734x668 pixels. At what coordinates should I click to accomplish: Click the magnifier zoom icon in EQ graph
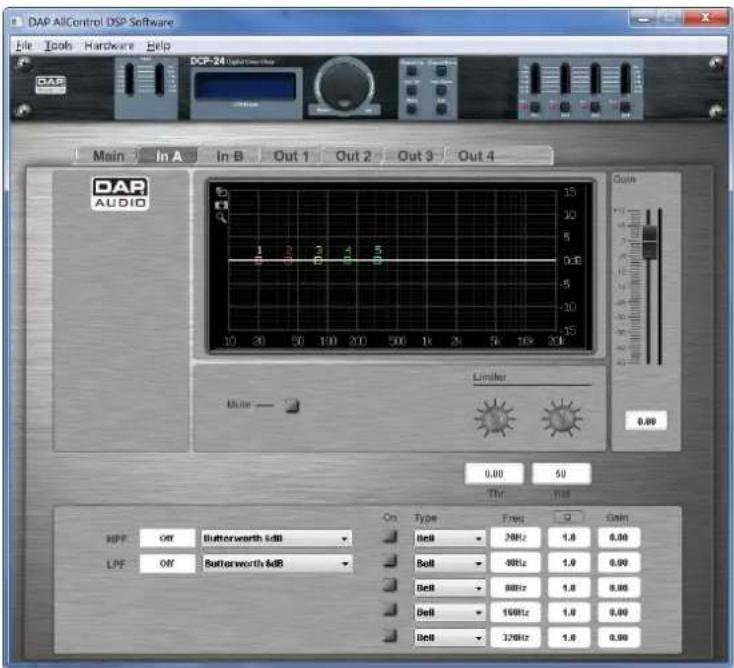[221, 217]
